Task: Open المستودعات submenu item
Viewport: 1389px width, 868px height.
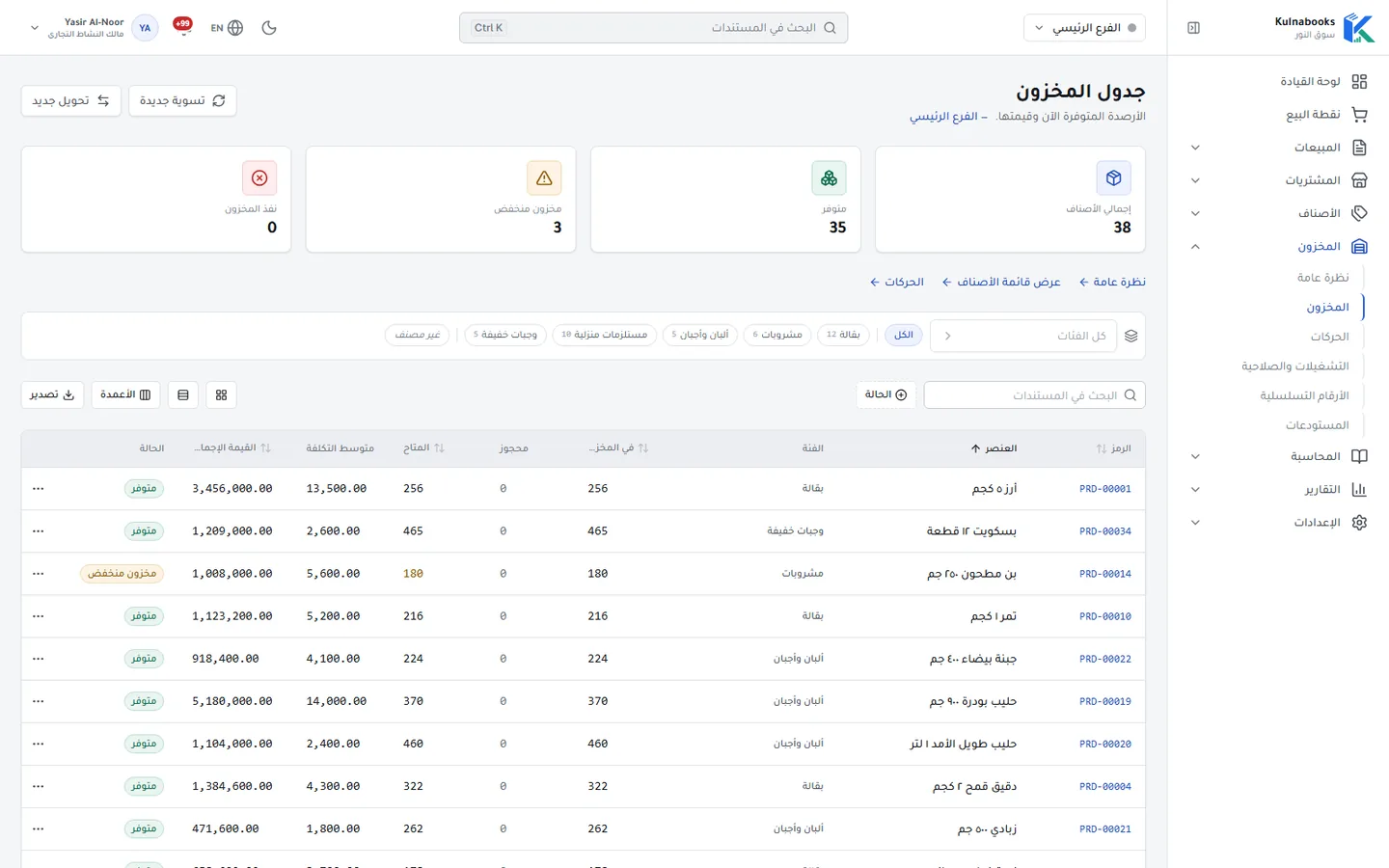Action: tap(1317, 425)
